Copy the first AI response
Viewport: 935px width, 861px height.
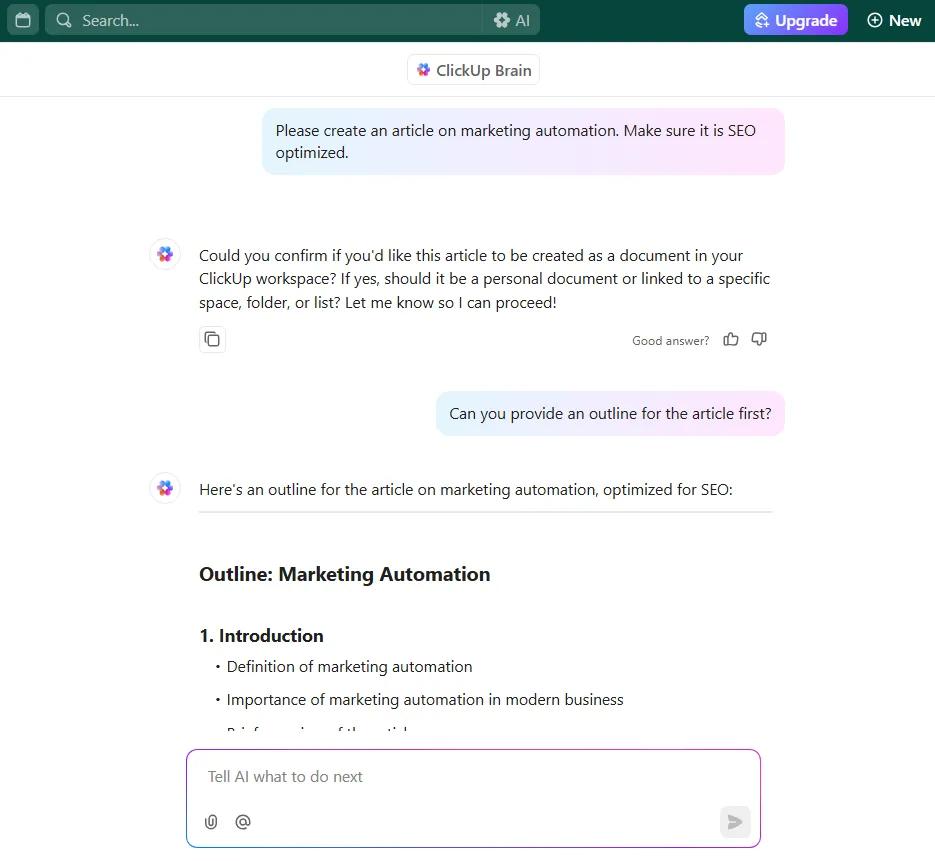212,339
